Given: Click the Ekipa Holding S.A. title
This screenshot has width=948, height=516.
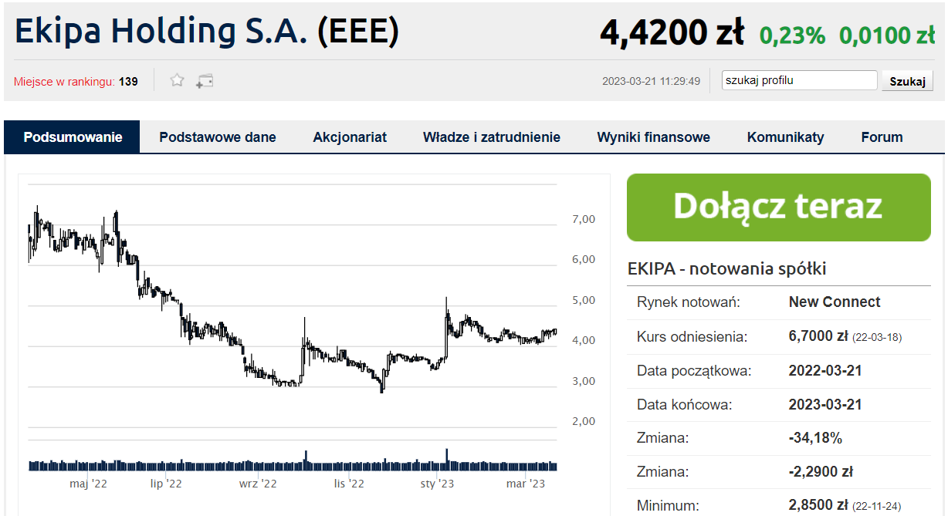Looking at the screenshot, I should pos(207,31).
